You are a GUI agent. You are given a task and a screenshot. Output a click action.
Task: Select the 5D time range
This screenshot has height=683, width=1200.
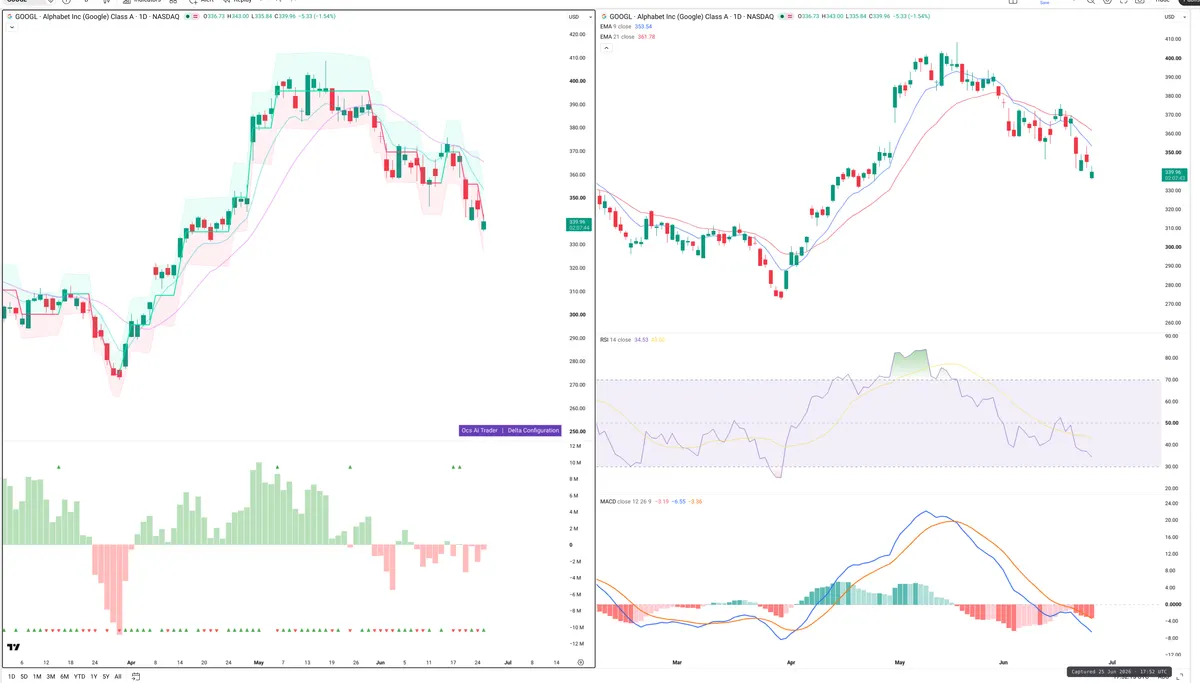[24, 676]
